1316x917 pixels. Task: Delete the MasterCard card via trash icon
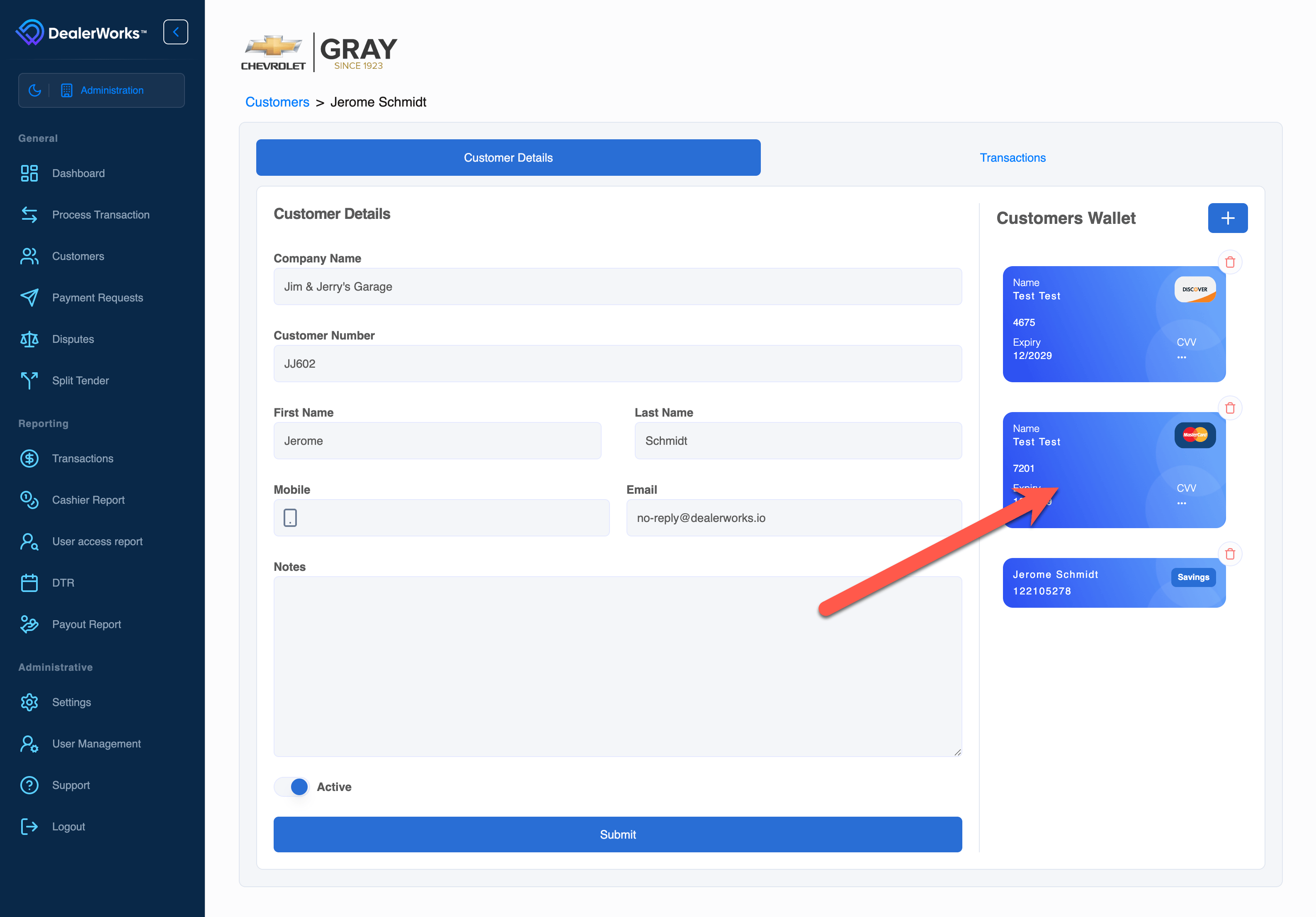click(x=1229, y=408)
